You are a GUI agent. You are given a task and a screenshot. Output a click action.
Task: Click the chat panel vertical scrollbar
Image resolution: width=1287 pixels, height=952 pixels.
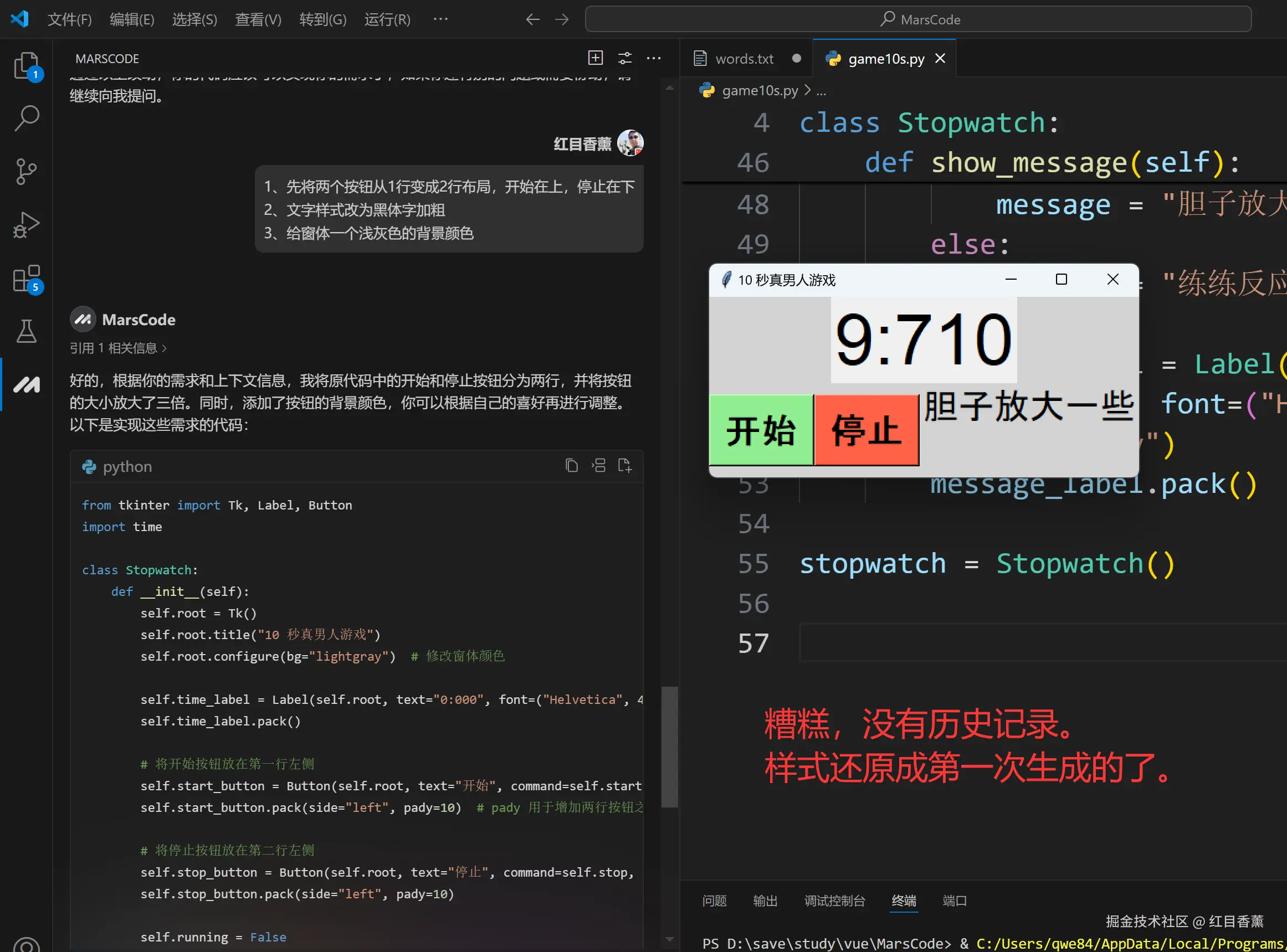point(669,747)
